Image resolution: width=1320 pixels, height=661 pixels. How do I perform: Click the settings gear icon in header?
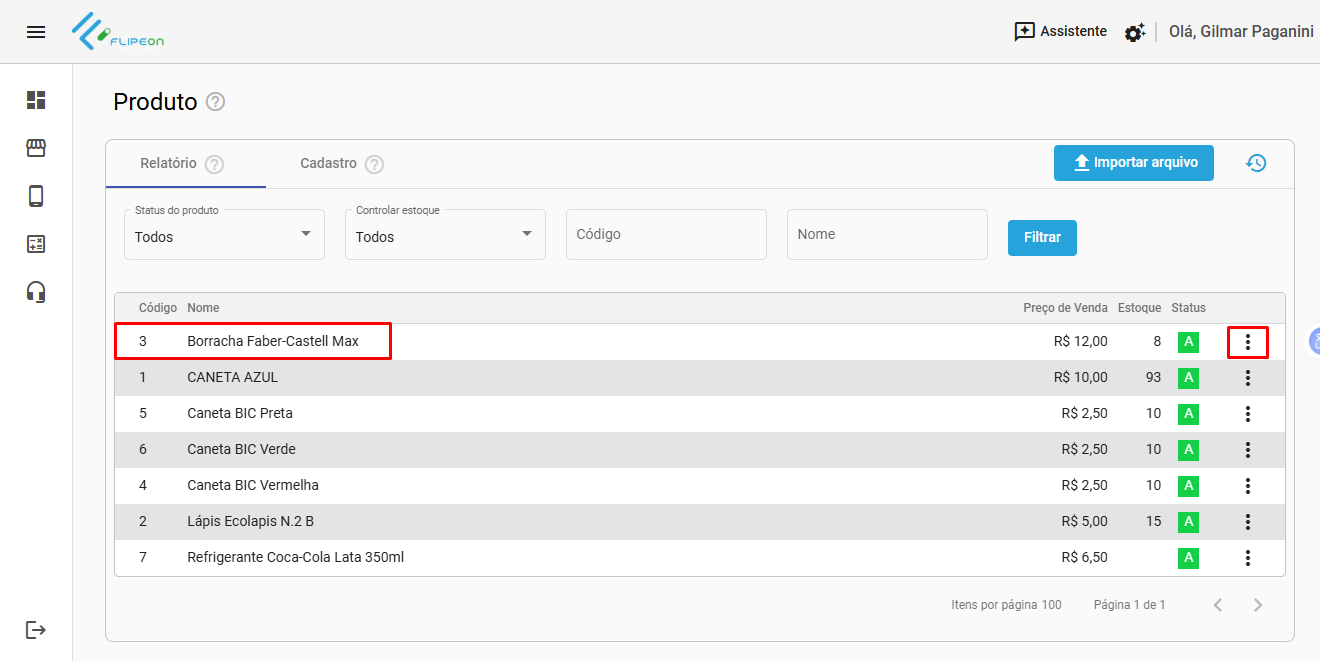(1134, 33)
